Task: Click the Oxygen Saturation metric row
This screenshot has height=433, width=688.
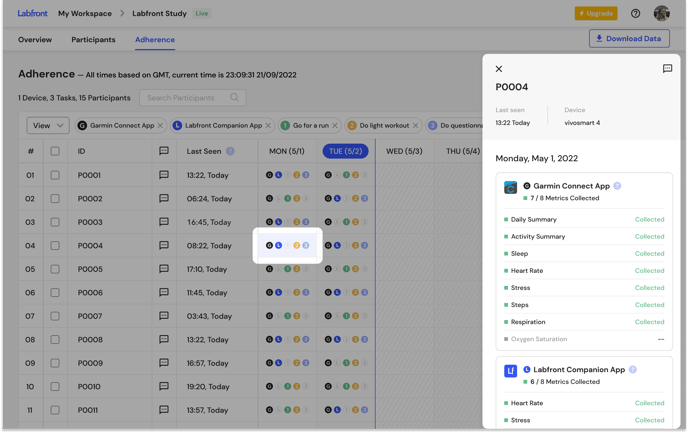Action: pos(584,339)
